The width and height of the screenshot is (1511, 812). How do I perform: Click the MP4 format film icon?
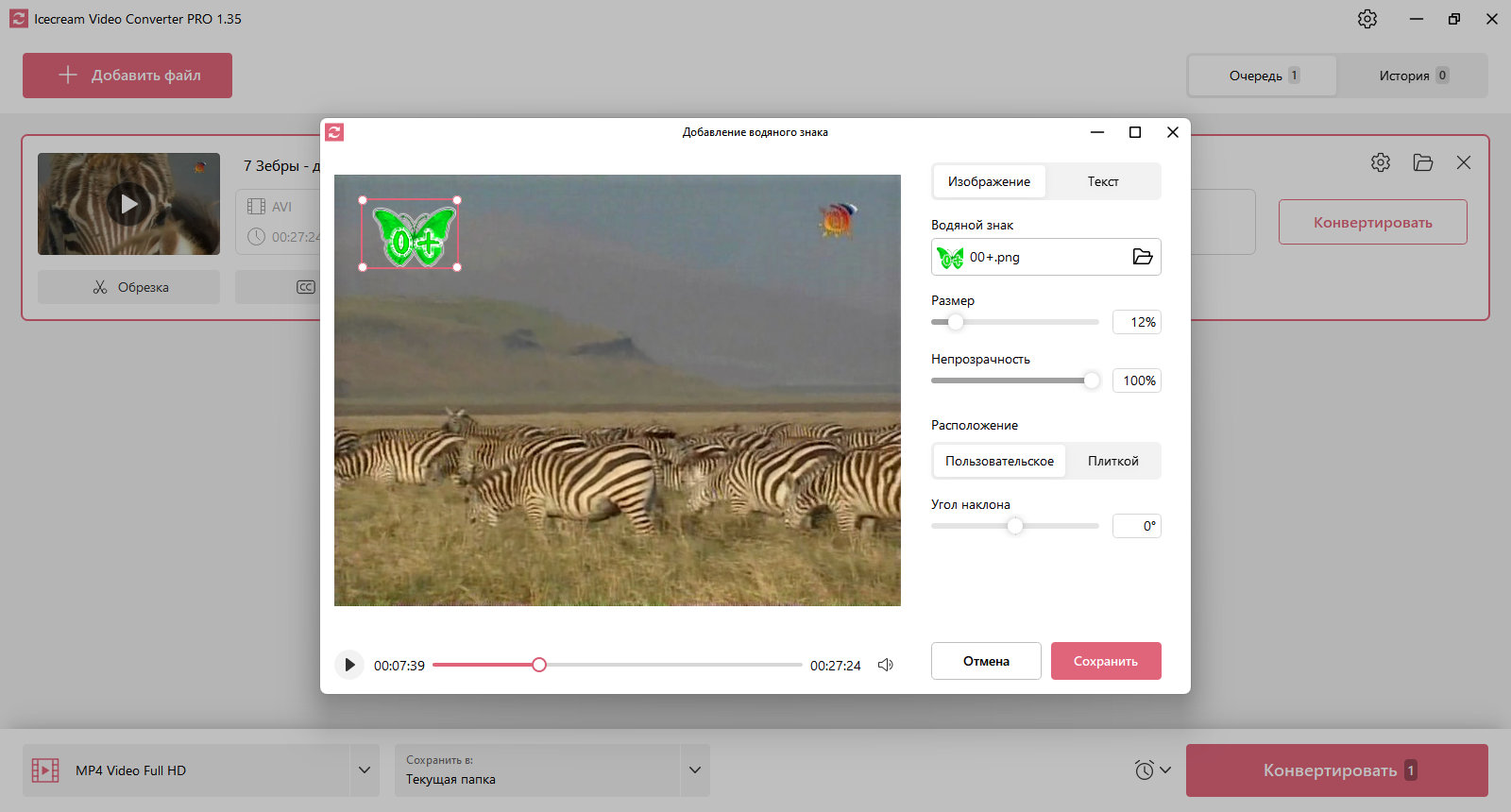(x=45, y=770)
